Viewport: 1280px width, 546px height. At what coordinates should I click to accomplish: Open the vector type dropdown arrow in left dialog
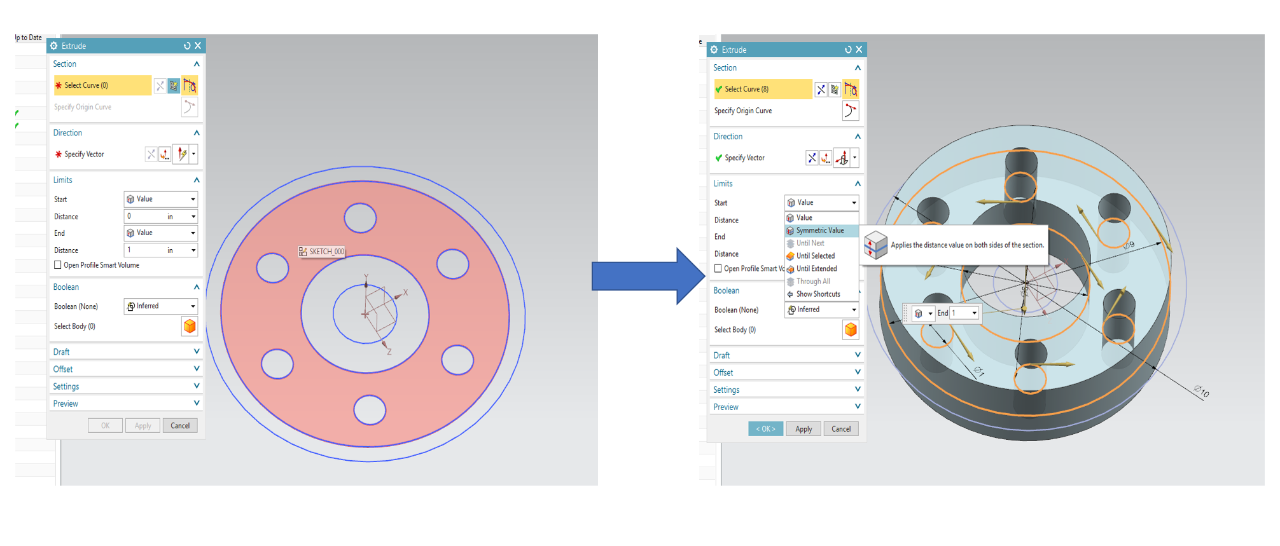[194, 154]
